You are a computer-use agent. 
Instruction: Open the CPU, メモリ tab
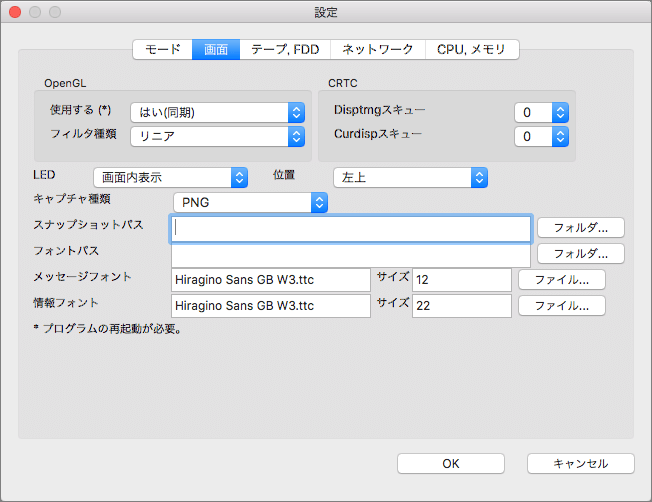(472, 49)
